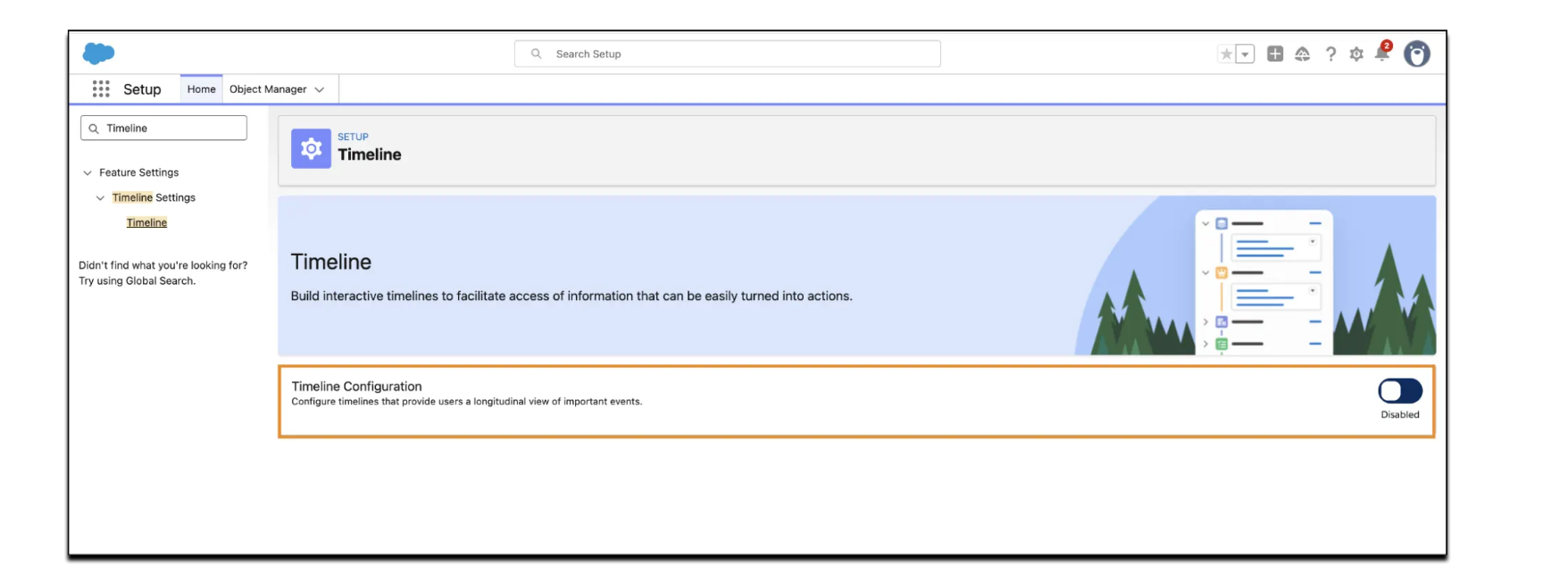1568x576 pixels.
Task: Open the setup gear menu icon
Action: (x=1356, y=54)
